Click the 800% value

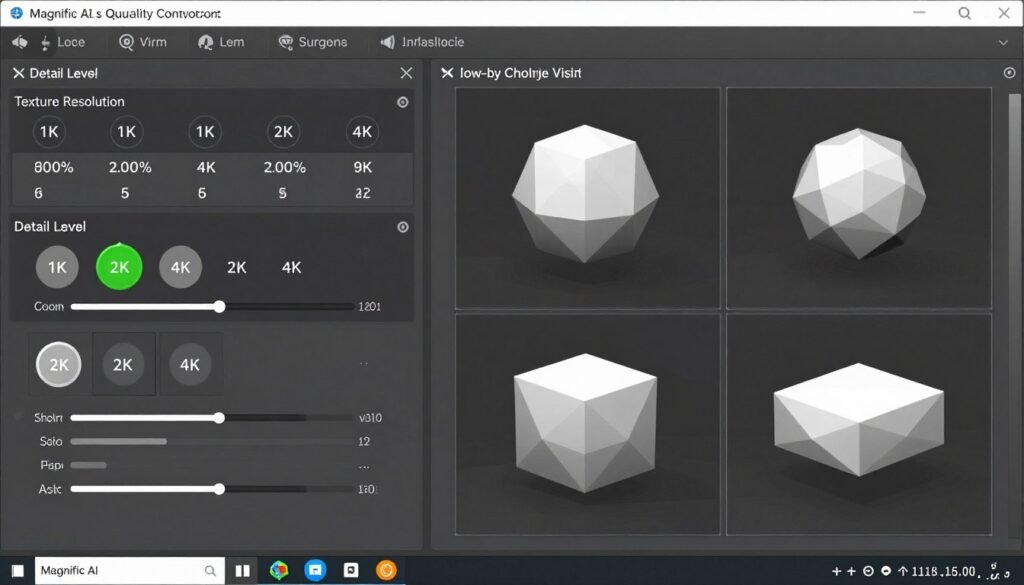[x=54, y=168]
